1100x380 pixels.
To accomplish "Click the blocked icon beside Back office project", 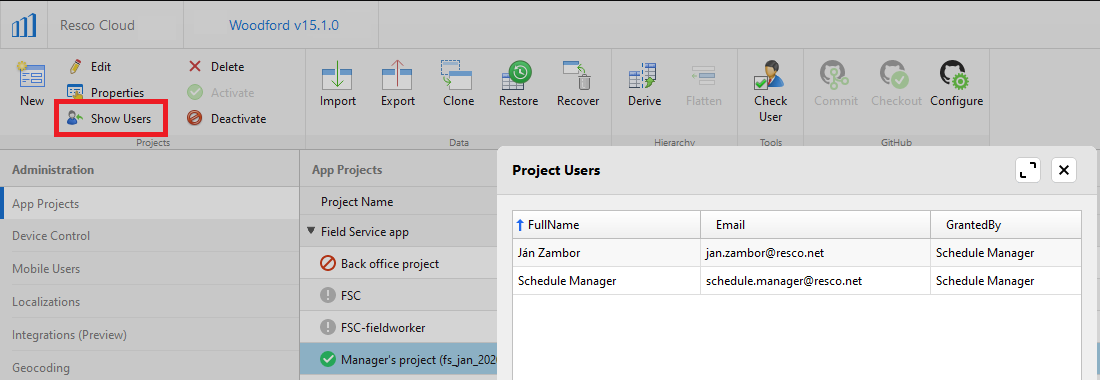I will (x=328, y=264).
